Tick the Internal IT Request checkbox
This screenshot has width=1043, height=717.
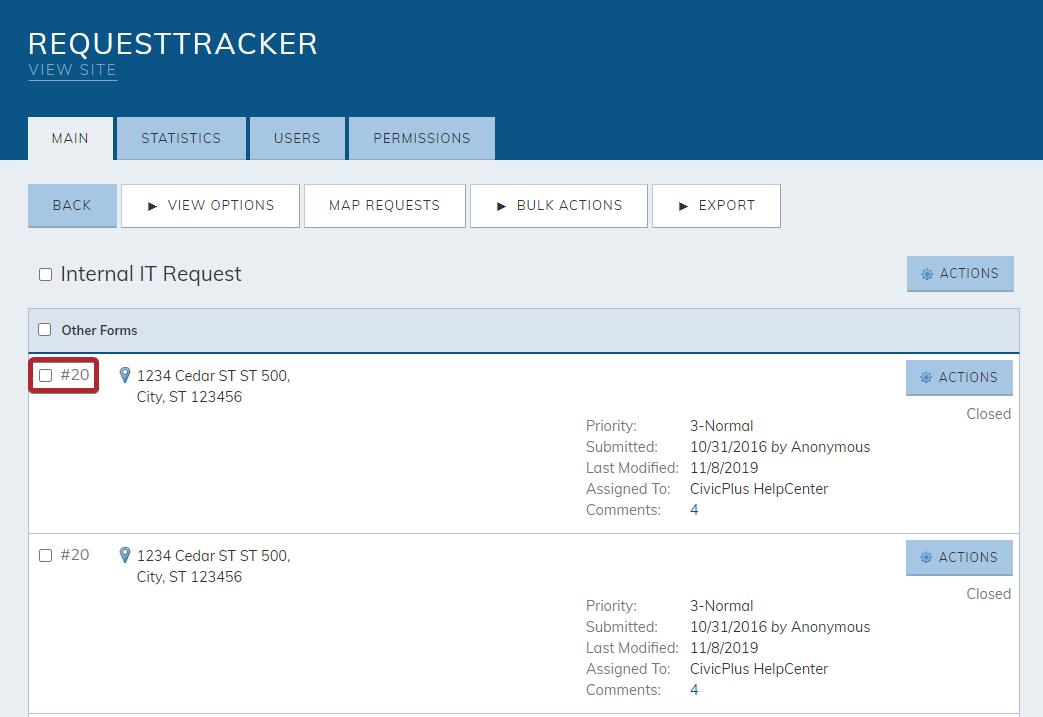(x=45, y=275)
